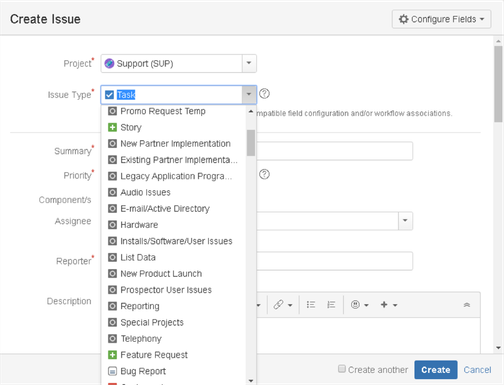Click the gear icon in Configure Fields
Screen dimensions: 504x385
pos(404,19)
